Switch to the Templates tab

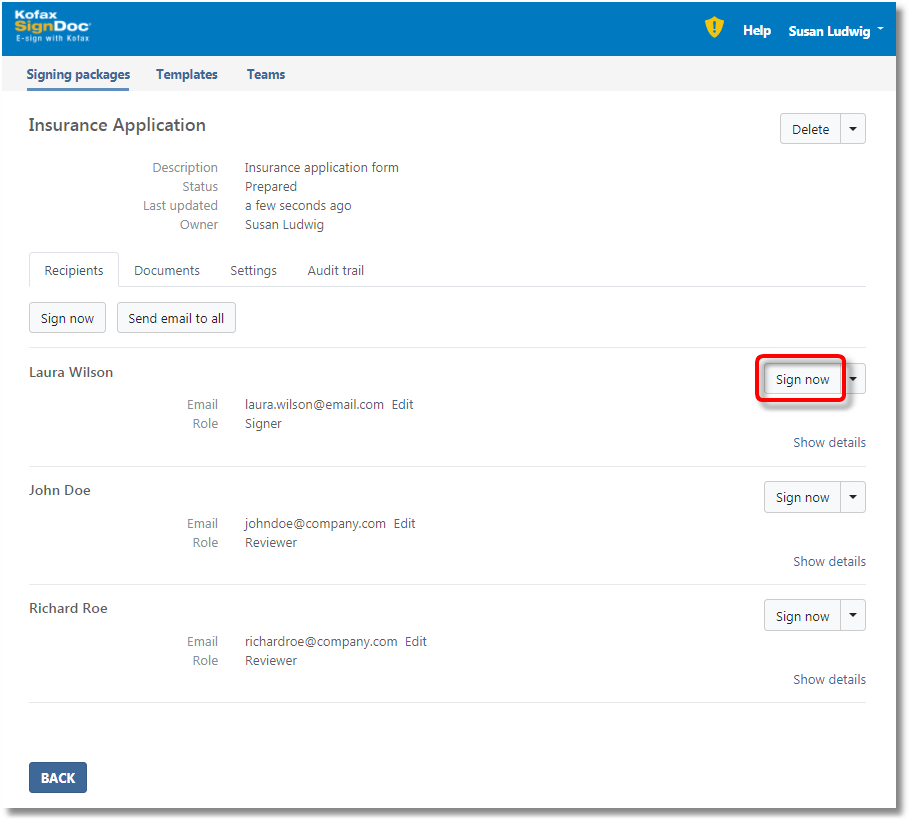tap(187, 74)
